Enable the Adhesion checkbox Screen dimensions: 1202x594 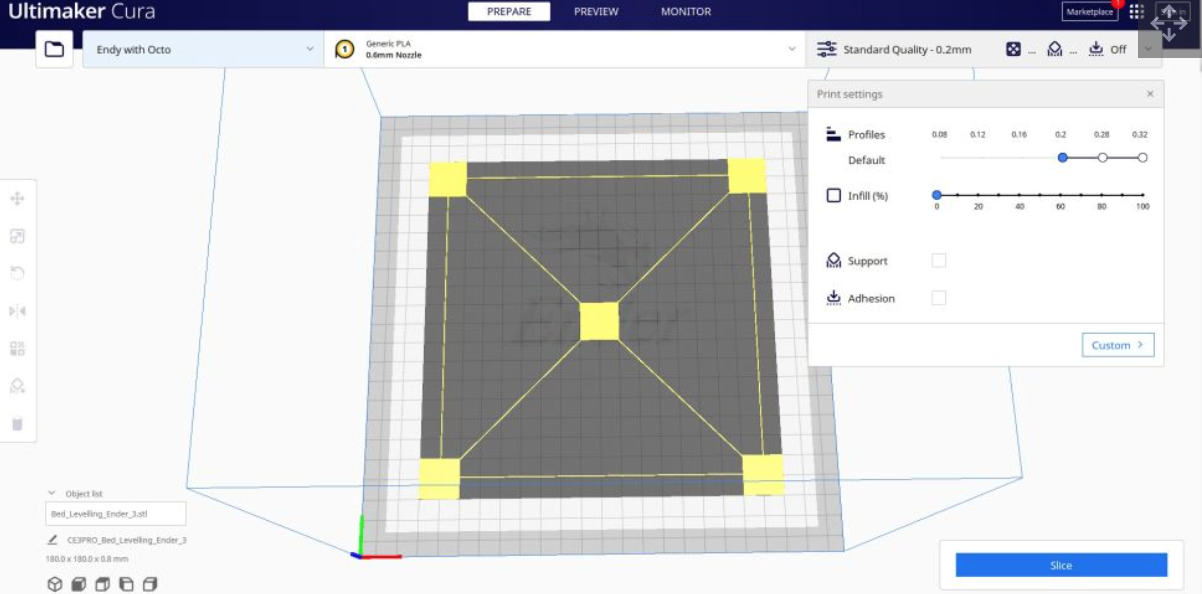(x=938, y=298)
